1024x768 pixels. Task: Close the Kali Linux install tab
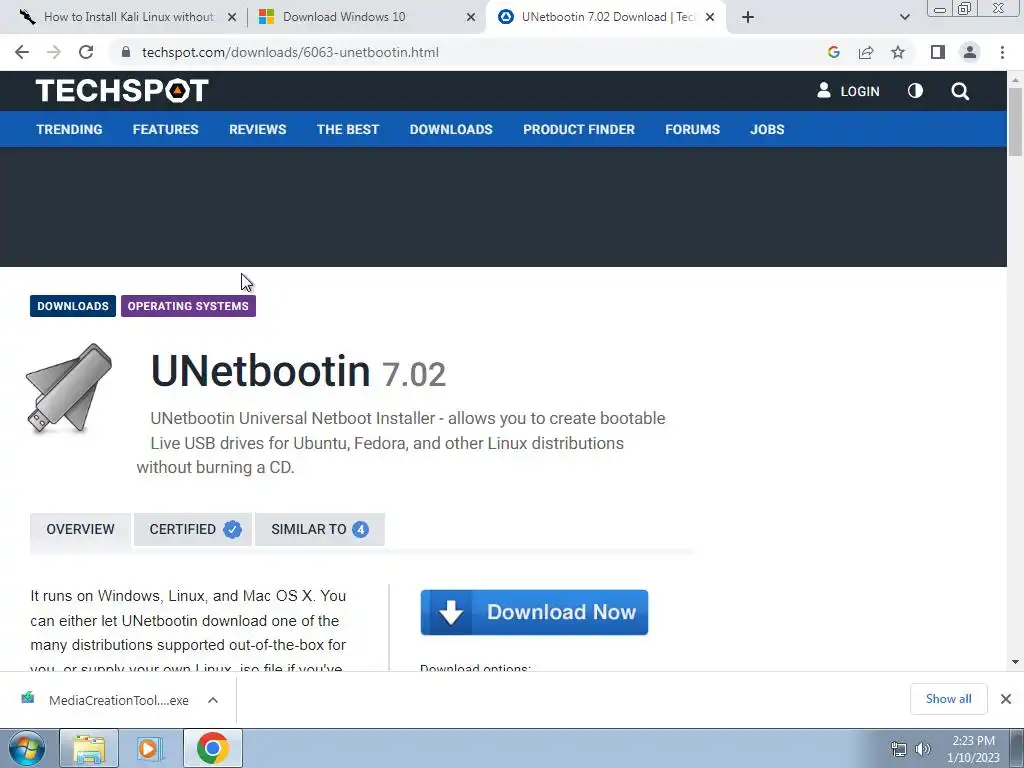(x=231, y=17)
